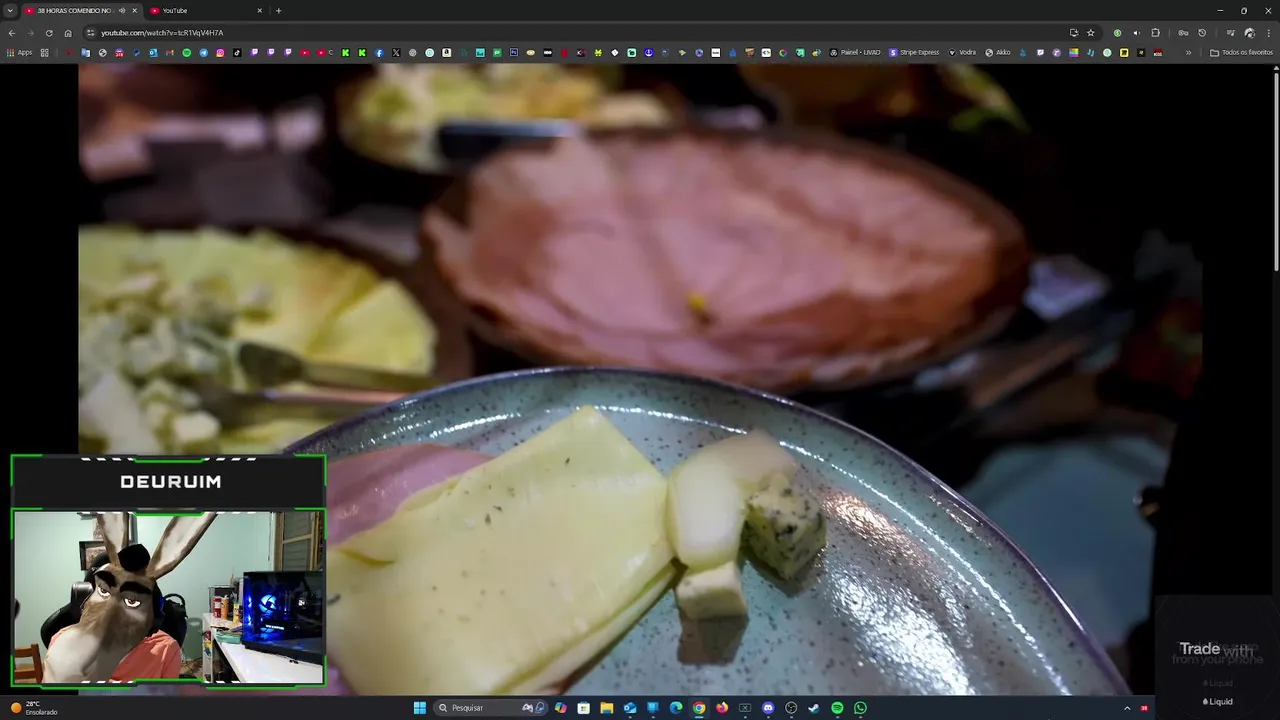Viewport: 1280px width, 720px height.
Task: Open the Extensions puzzle menu
Action: pos(1155,32)
